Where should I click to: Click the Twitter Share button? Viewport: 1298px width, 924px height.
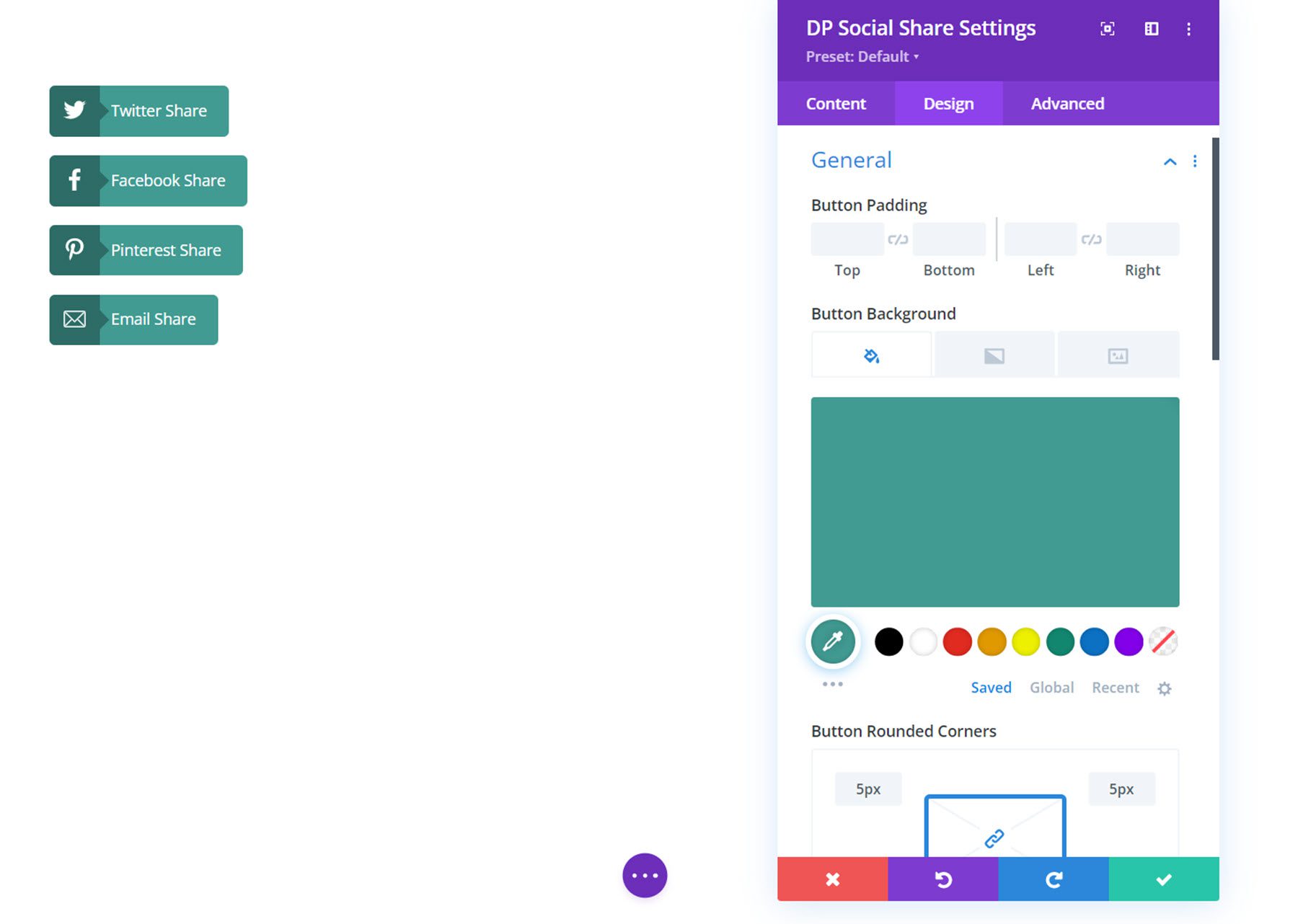[x=138, y=110]
